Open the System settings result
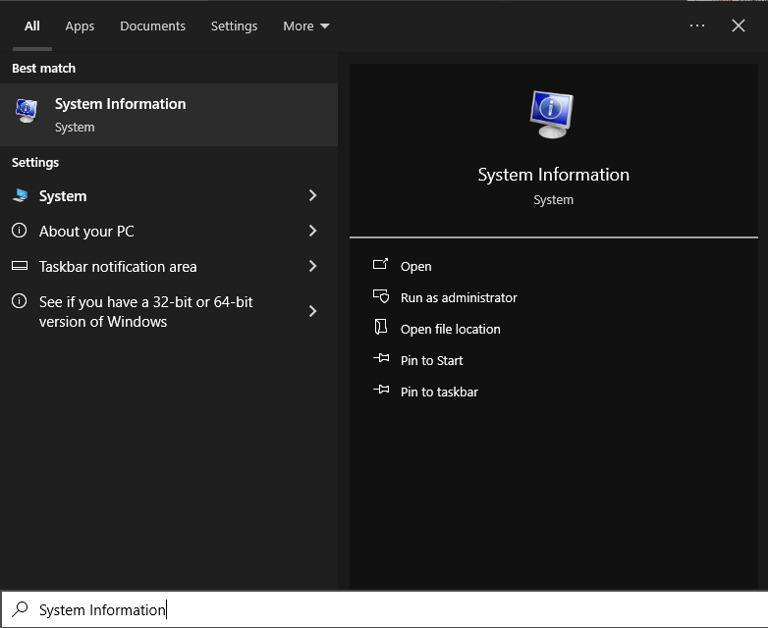 (63, 196)
